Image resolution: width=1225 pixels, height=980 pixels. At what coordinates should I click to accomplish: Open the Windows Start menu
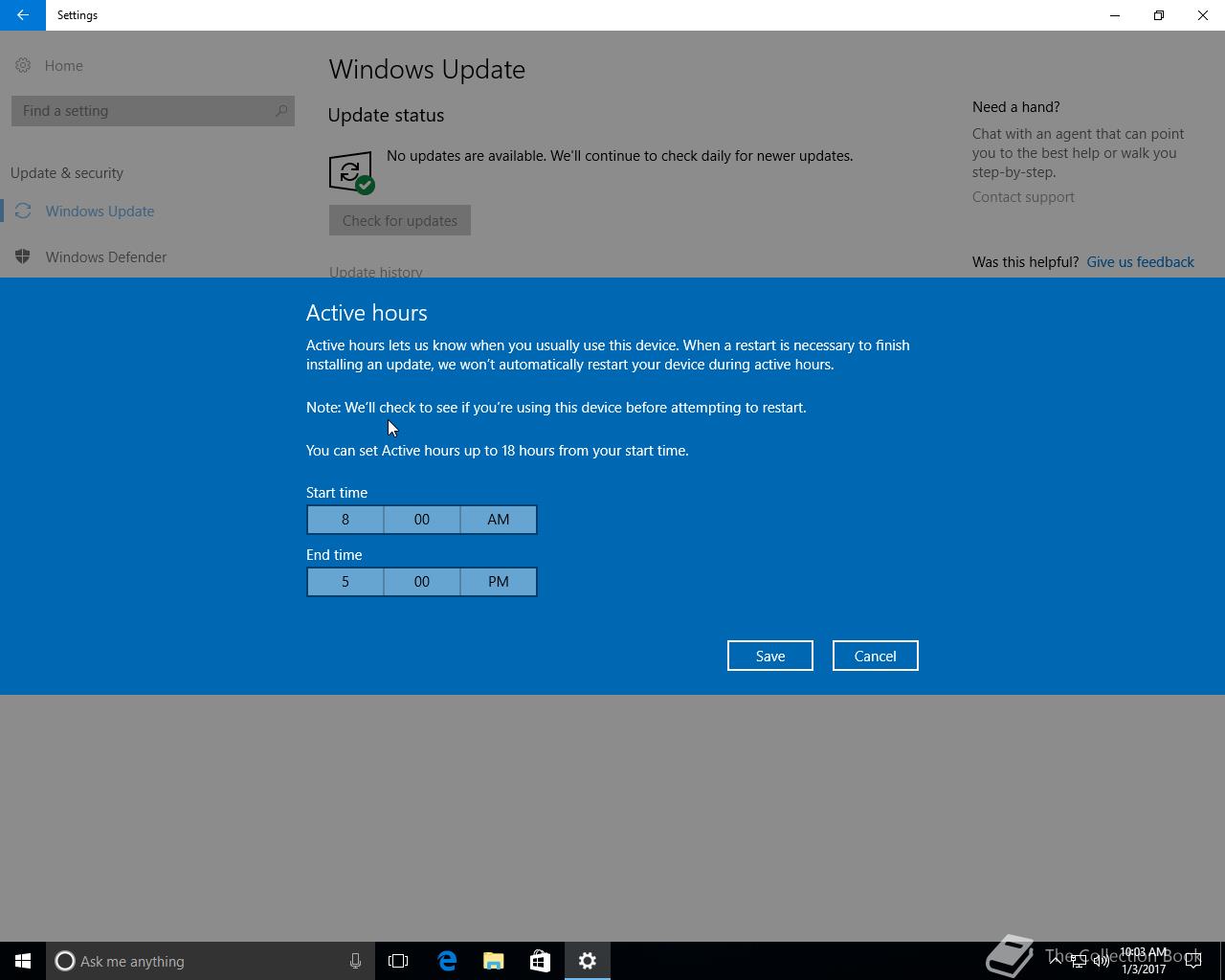pyautogui.click(x=23, y=961)
